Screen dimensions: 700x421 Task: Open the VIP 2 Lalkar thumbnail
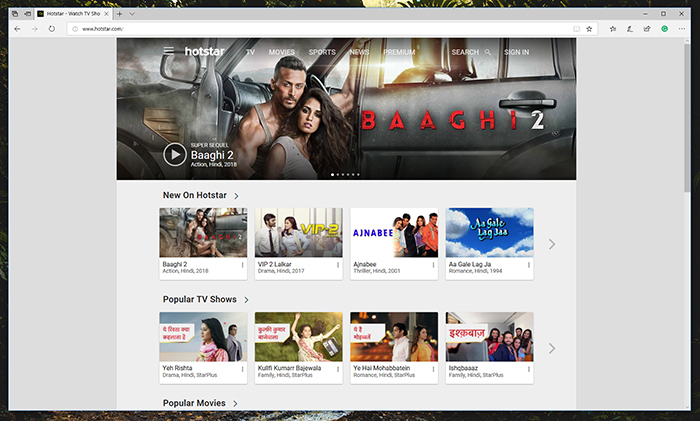click(299, 232)
